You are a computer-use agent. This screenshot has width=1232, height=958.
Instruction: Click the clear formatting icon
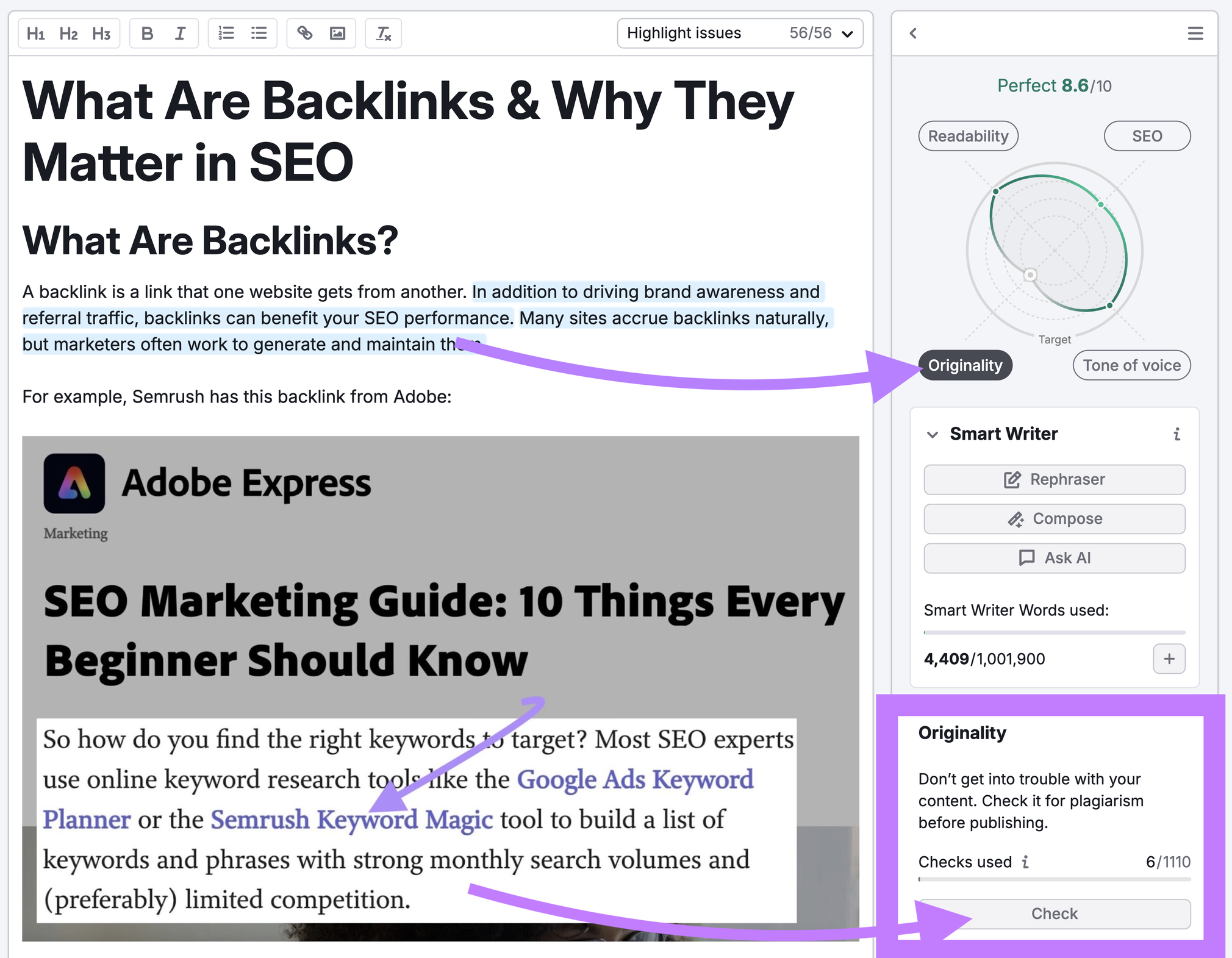[x=385, y=34]
